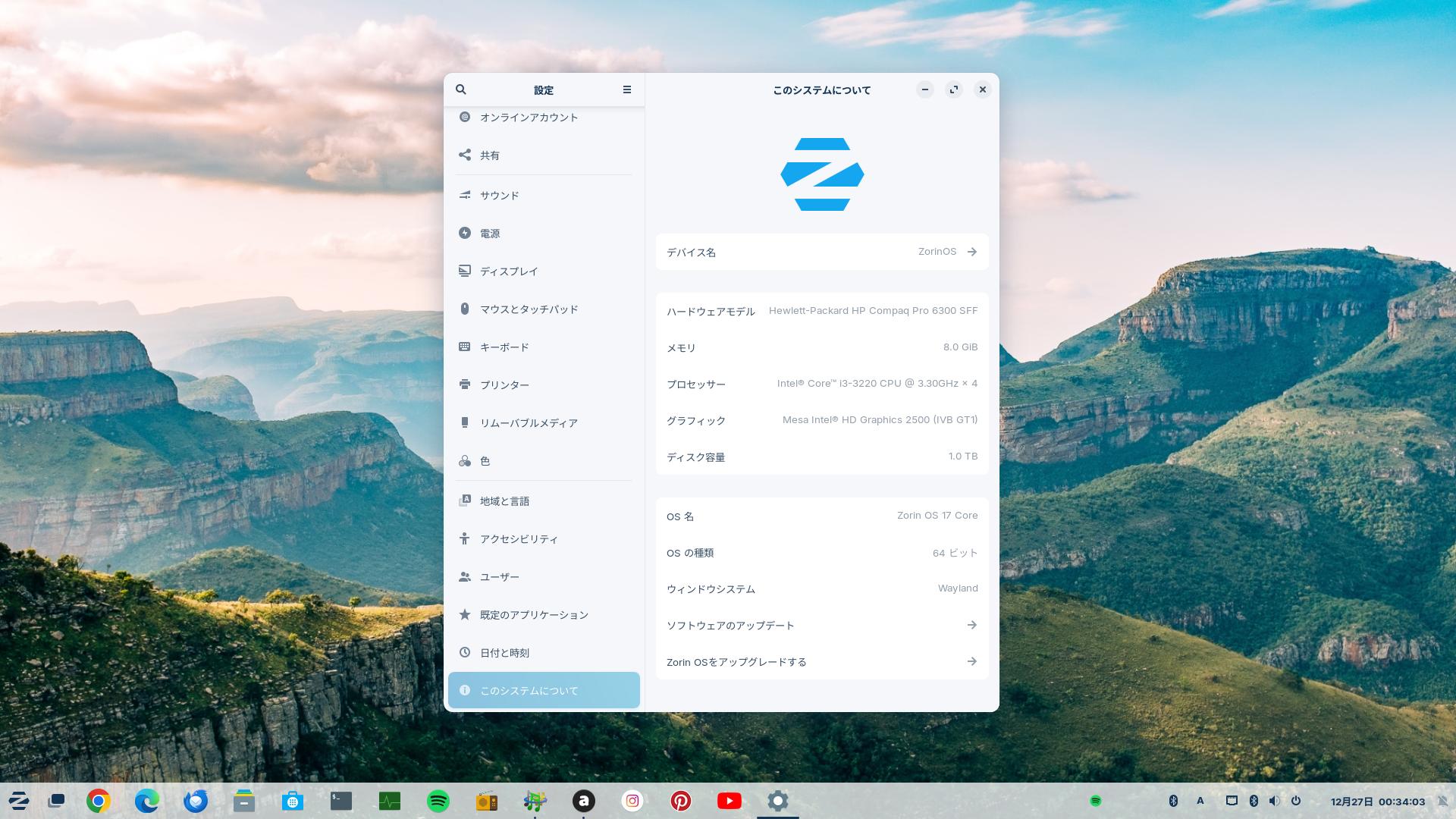Image resolution: width=1456 pixels, height=819 pixels.
Task: Click the Spotify tray indicator
Action: click(x=1096, y=801)
